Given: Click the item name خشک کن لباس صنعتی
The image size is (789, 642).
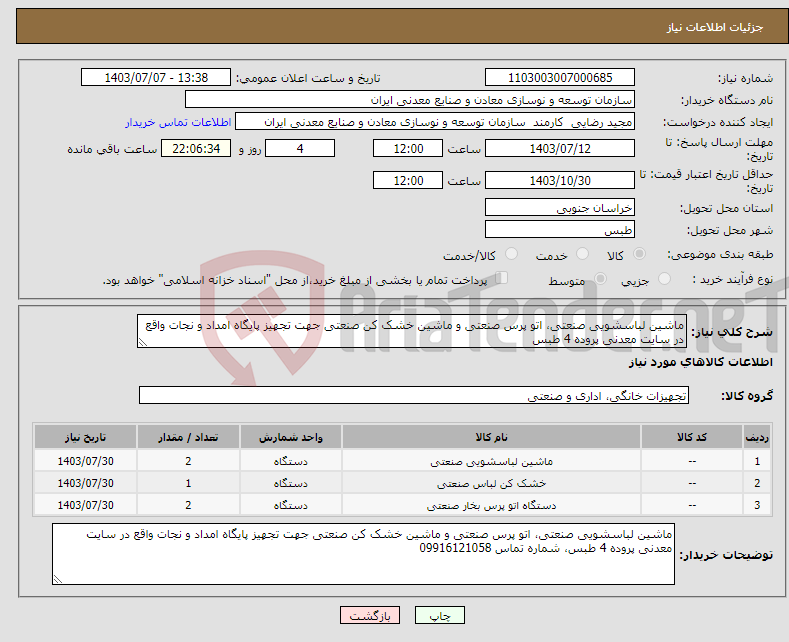Looking at the screenshot, I should tap(491, 484).
